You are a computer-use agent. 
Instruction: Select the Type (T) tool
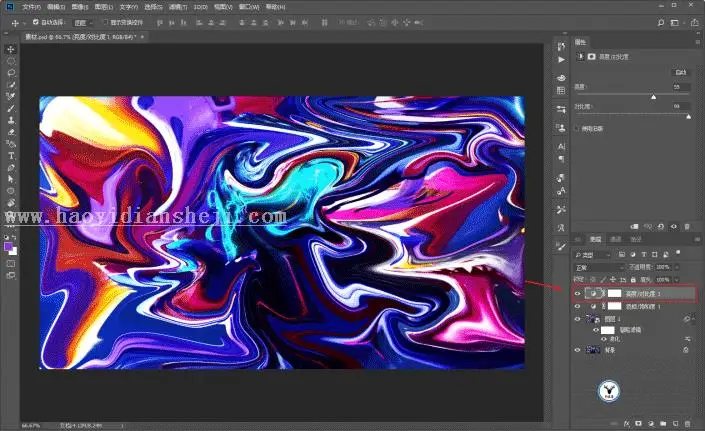(11, 156)
